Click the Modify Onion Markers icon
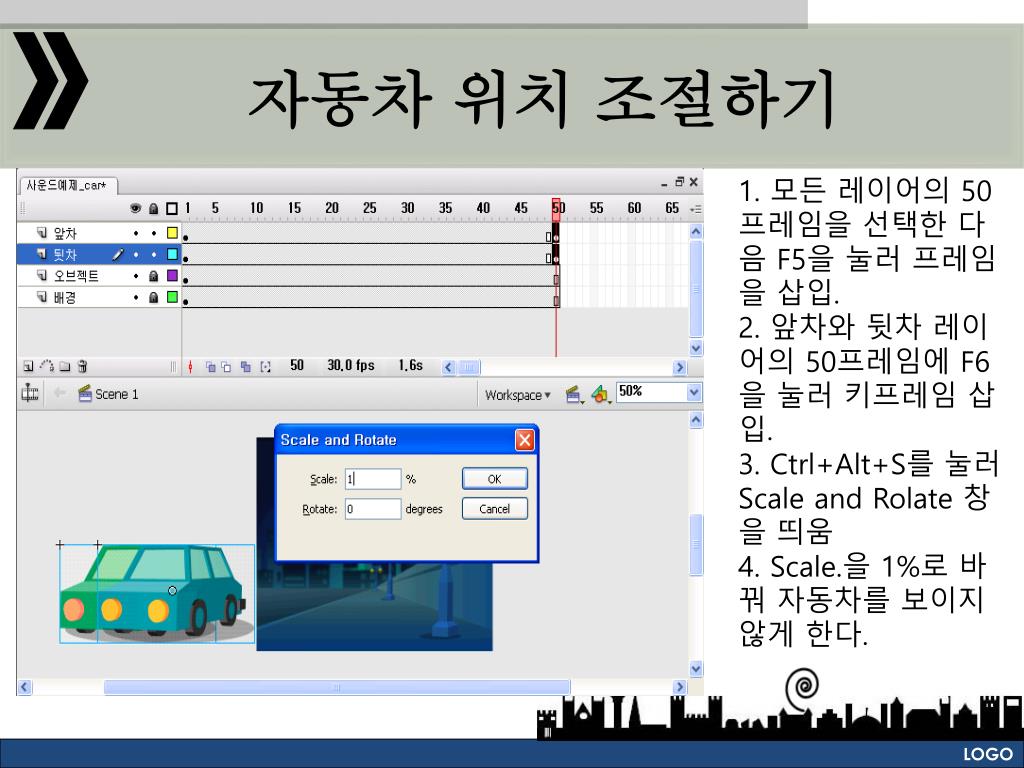 (x=265, y=367)
